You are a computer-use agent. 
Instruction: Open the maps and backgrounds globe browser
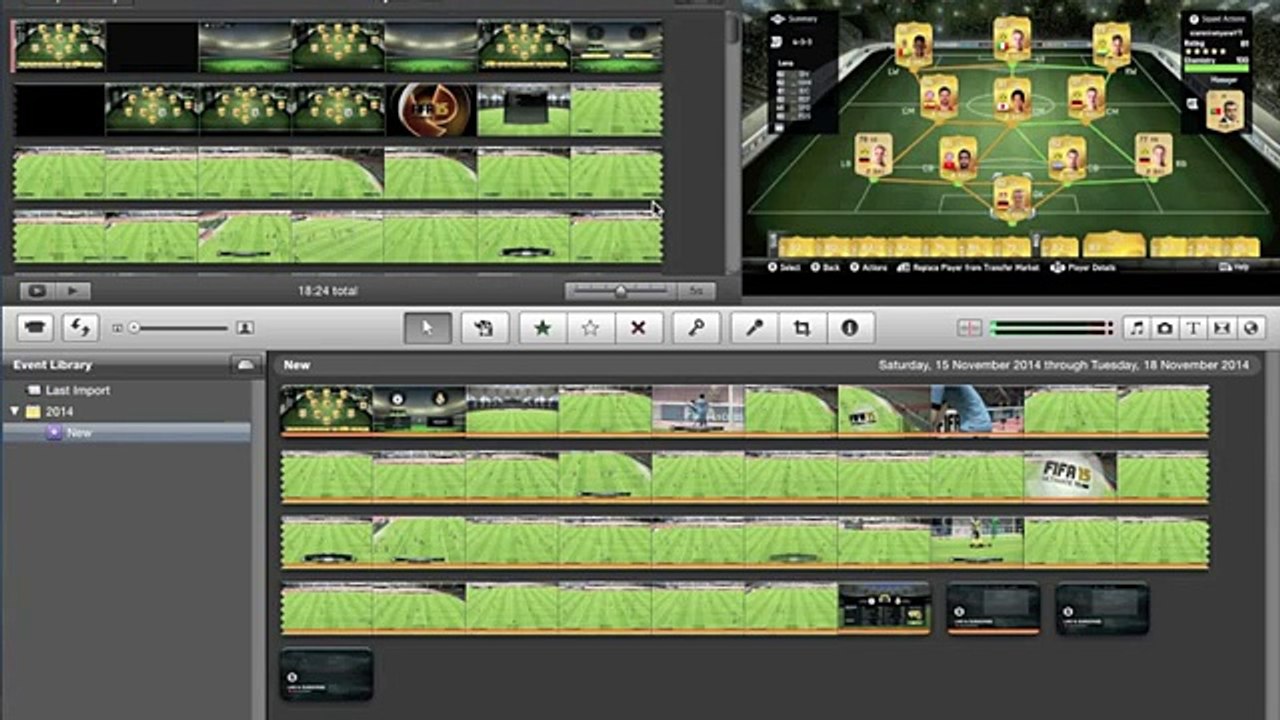(x=1251, y=328)
